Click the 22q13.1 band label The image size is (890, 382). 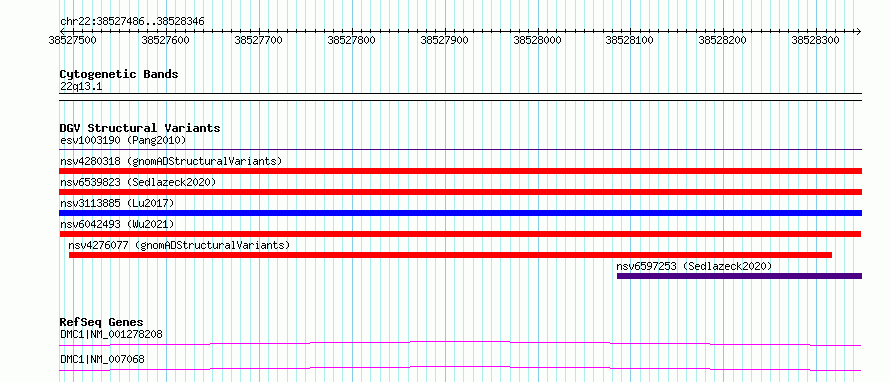pos(81,87)
